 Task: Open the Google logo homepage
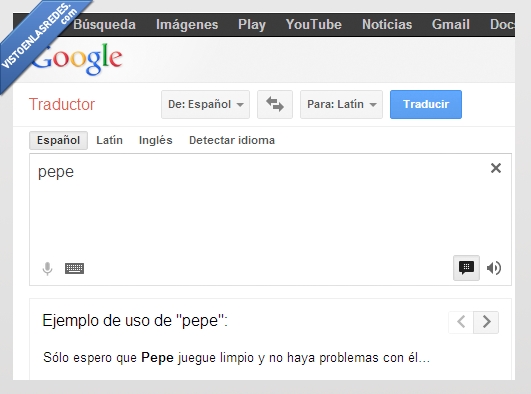coord(77,59)
